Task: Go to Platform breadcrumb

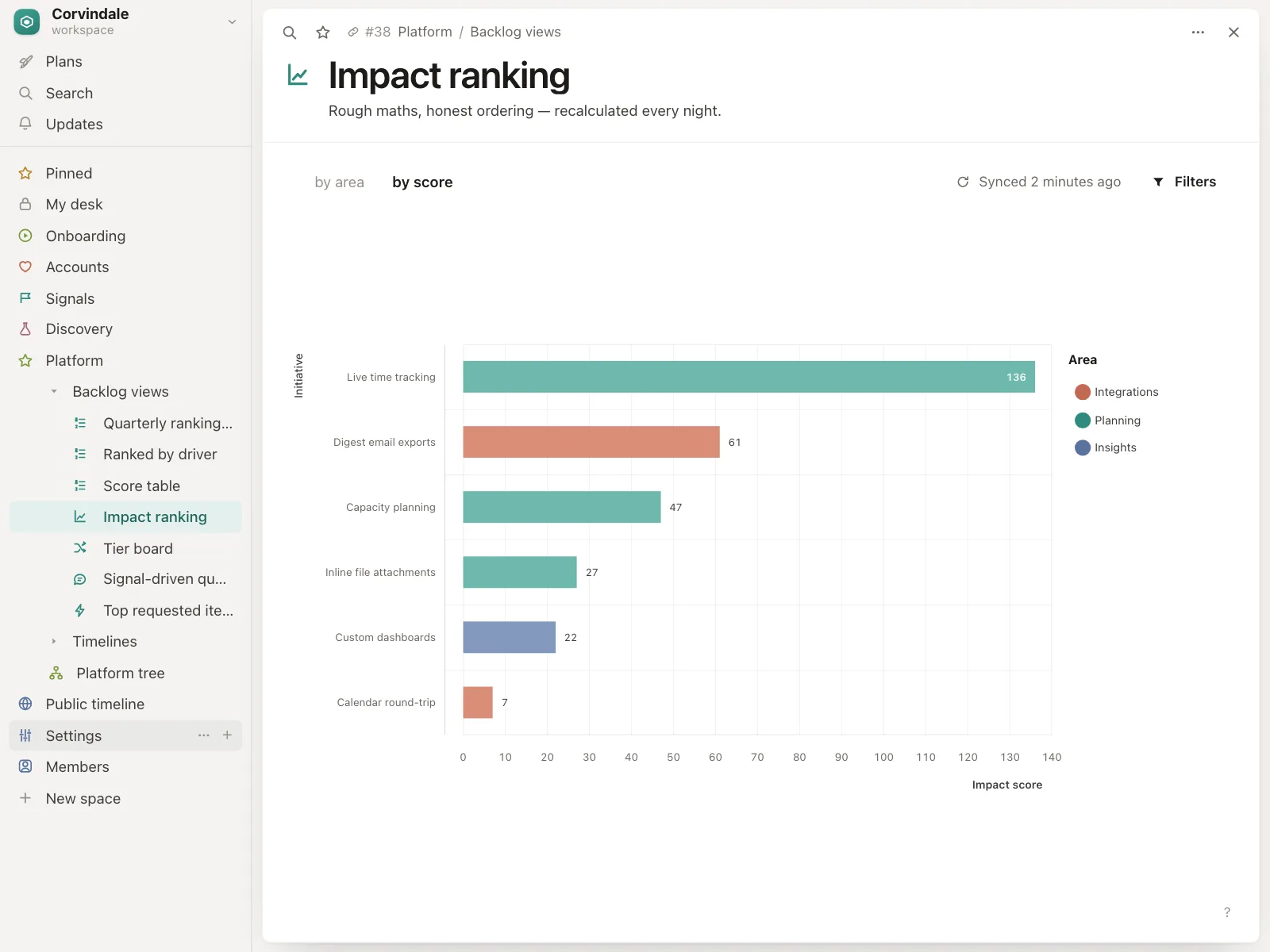Action: [425, 33]
